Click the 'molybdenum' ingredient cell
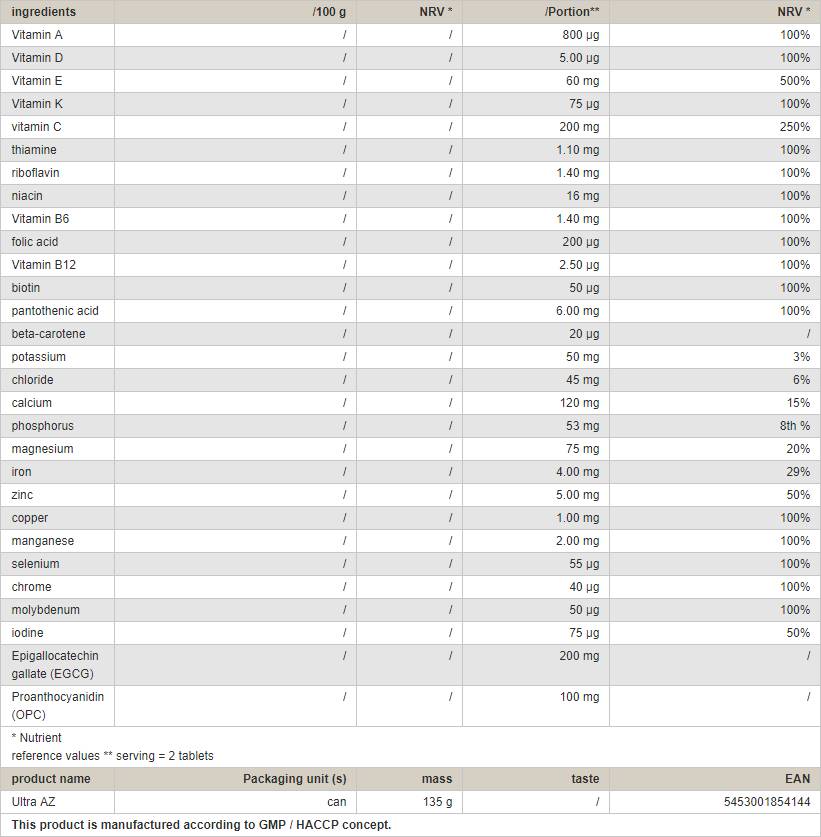821x837 pixels. click(x=46, y=610)
